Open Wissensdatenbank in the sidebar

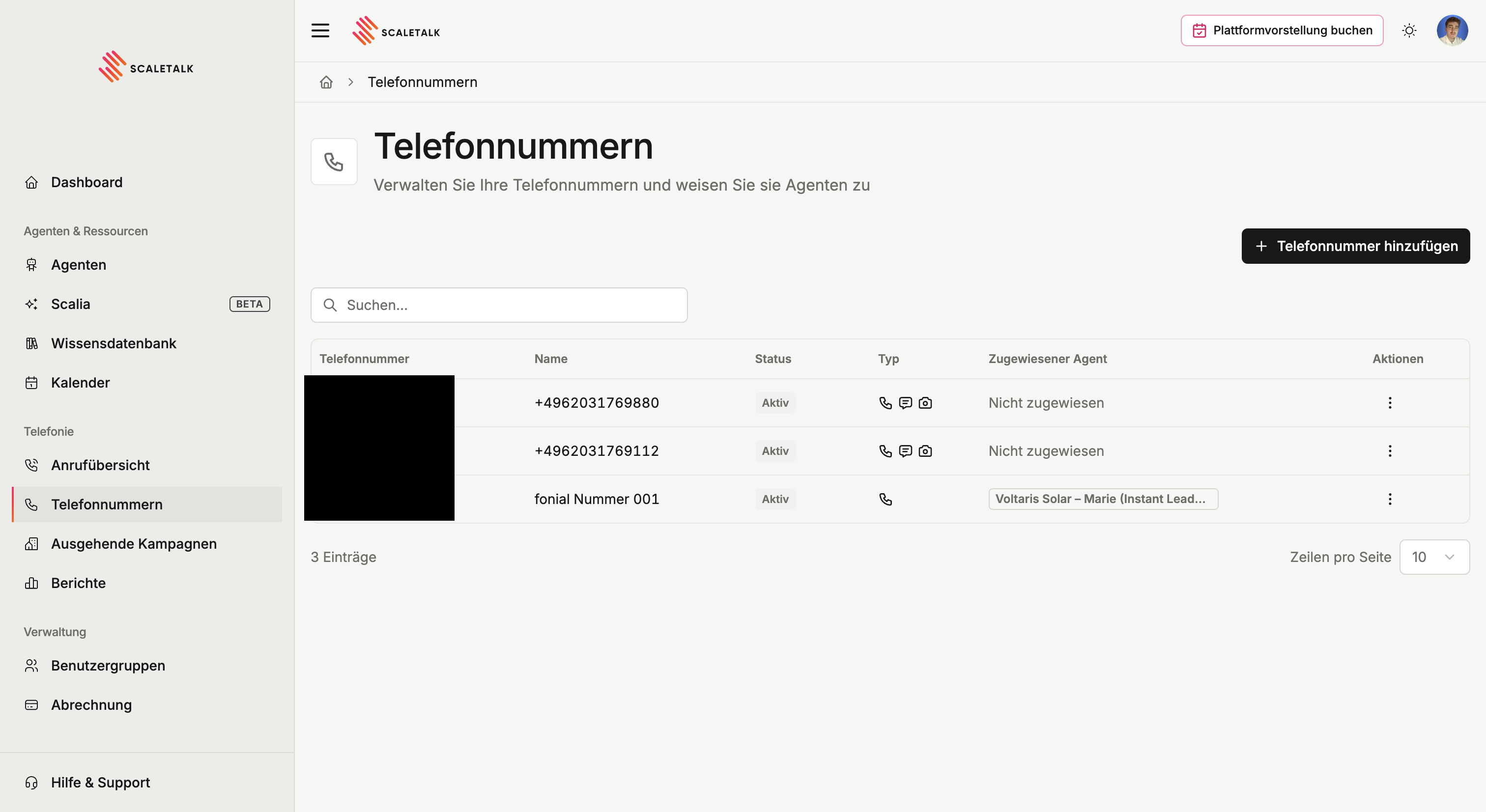(147, 343)
